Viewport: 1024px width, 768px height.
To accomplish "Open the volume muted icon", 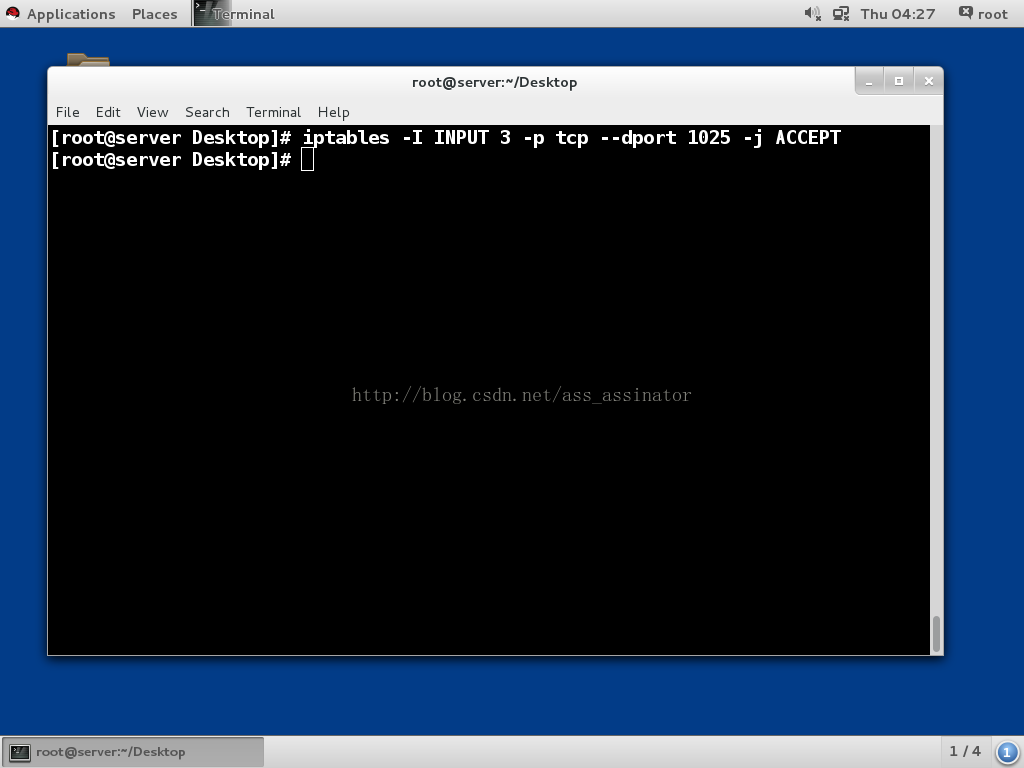I will (812, 14).
